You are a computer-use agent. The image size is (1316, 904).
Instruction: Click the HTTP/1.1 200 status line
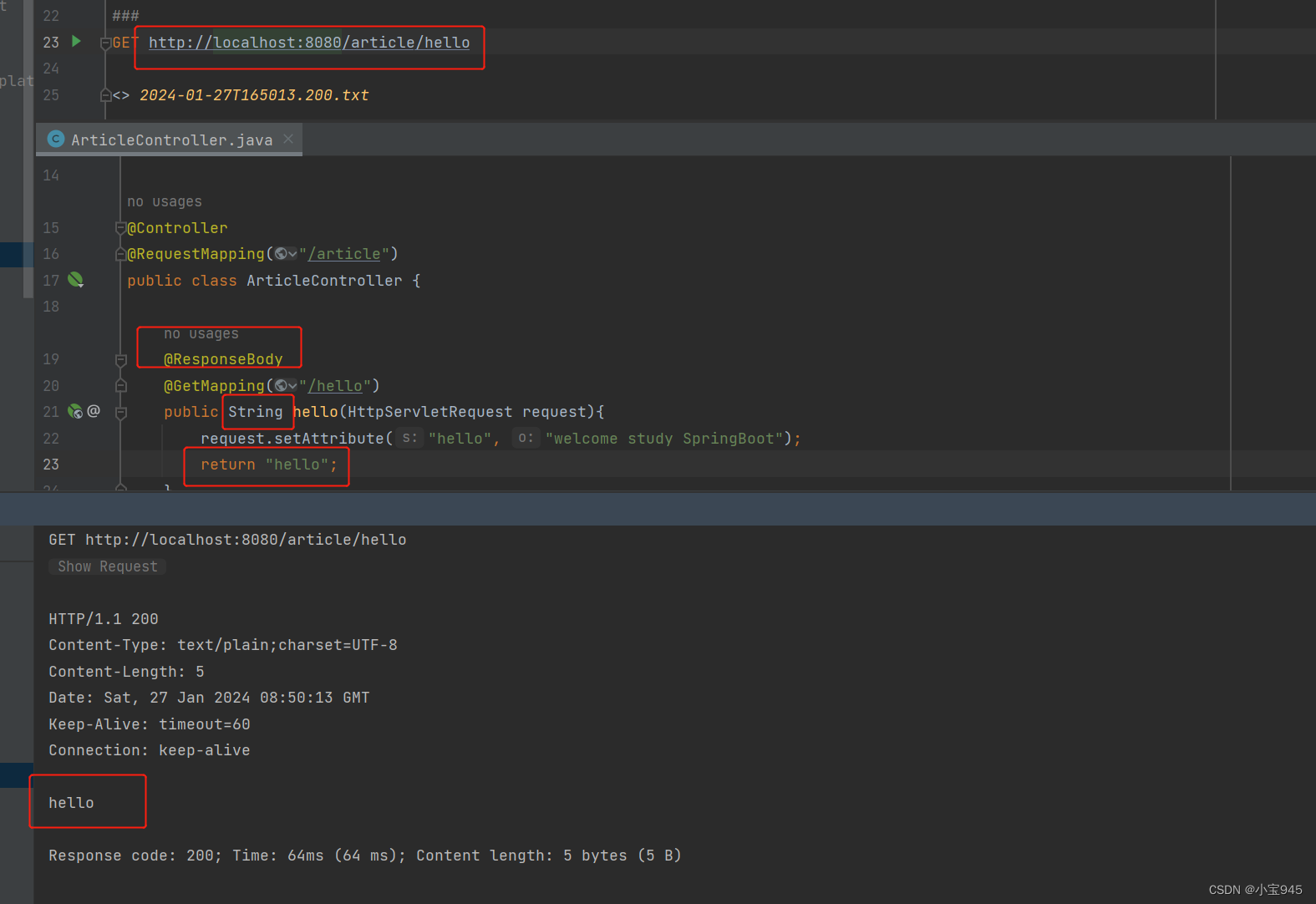[104, 619]
